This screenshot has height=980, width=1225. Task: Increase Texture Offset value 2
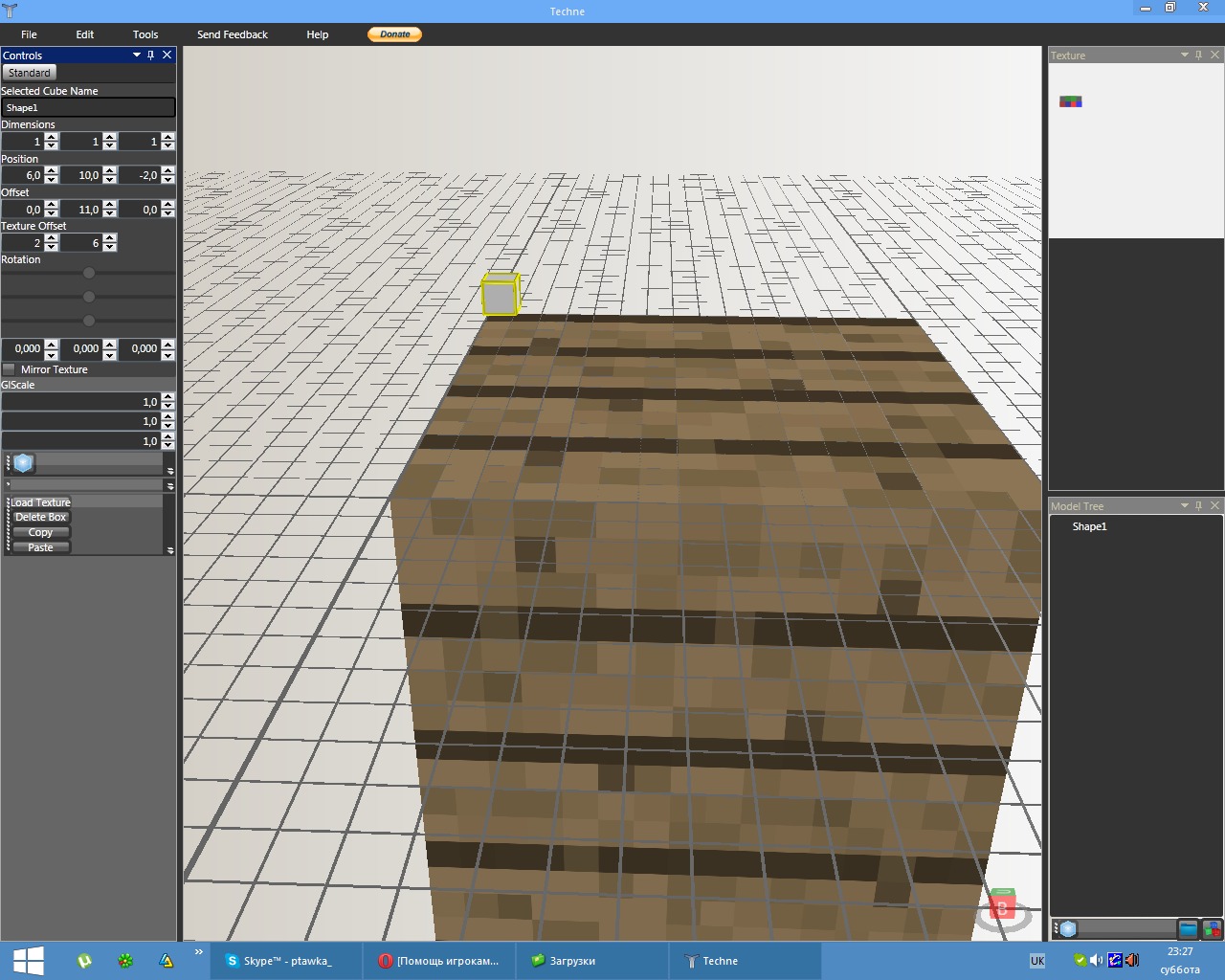pos(52,238)
